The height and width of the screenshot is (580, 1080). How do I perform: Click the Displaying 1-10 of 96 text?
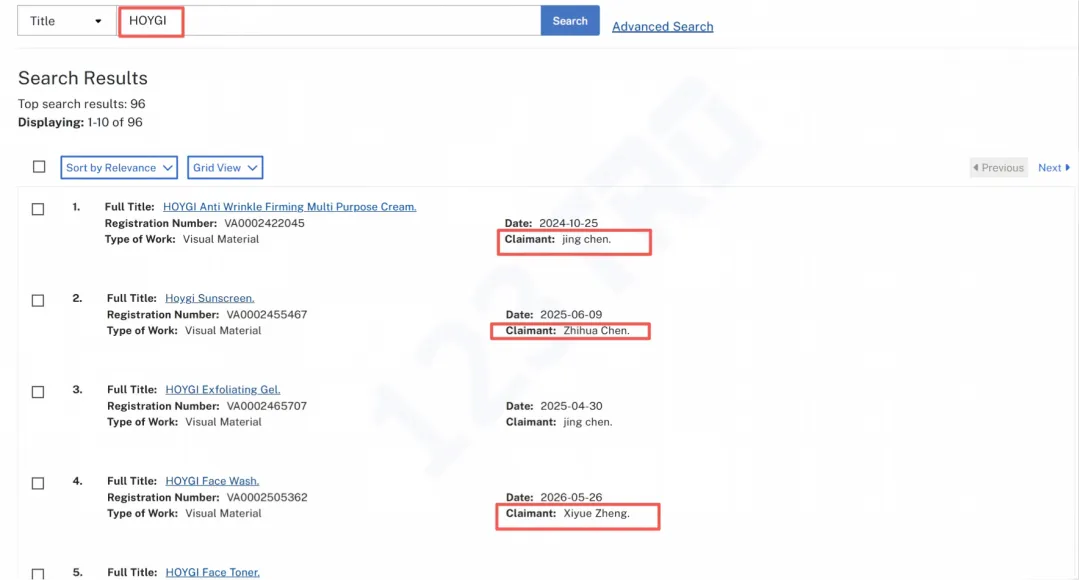[80, 122]
